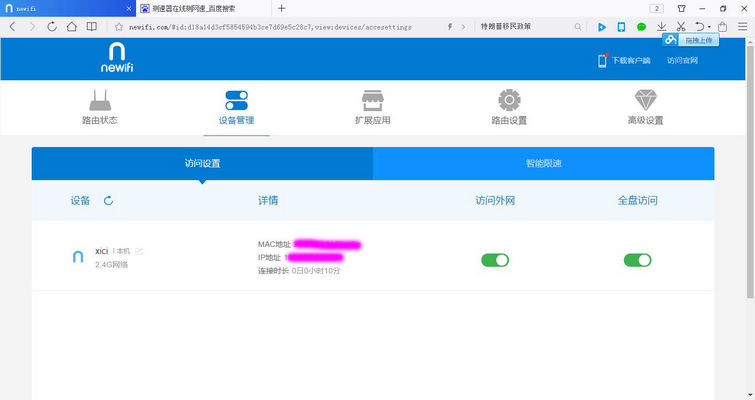Expand the undo closed tab dropdown arrow
The image size is (755, 400).
click(x=709, y=27)
